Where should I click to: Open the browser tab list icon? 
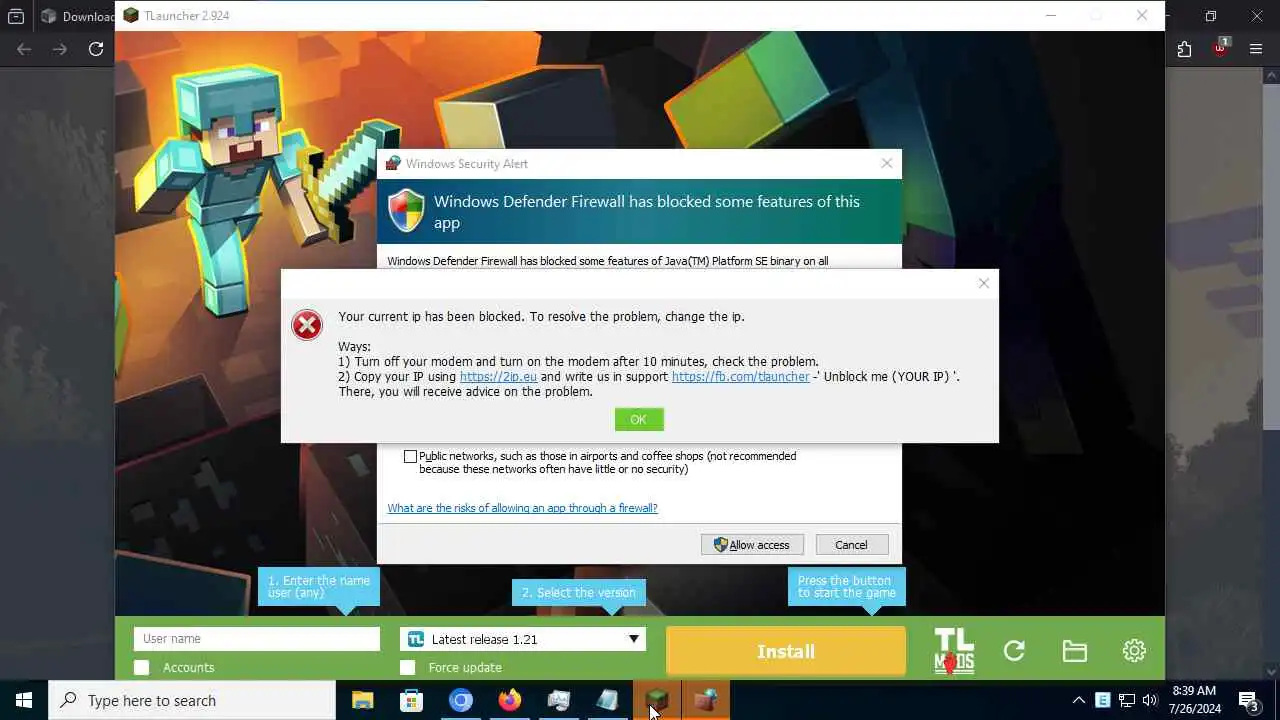coord(16,16)
